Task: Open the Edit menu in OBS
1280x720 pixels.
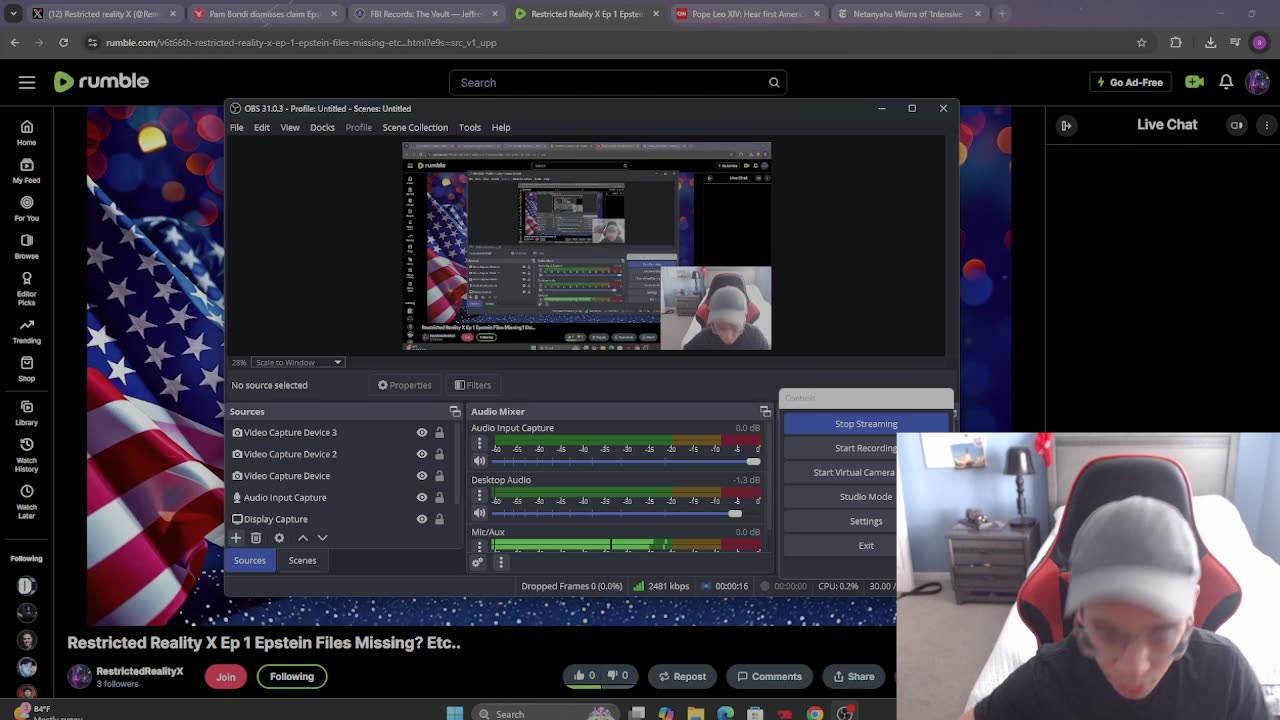Action: [x=262, y=128]
